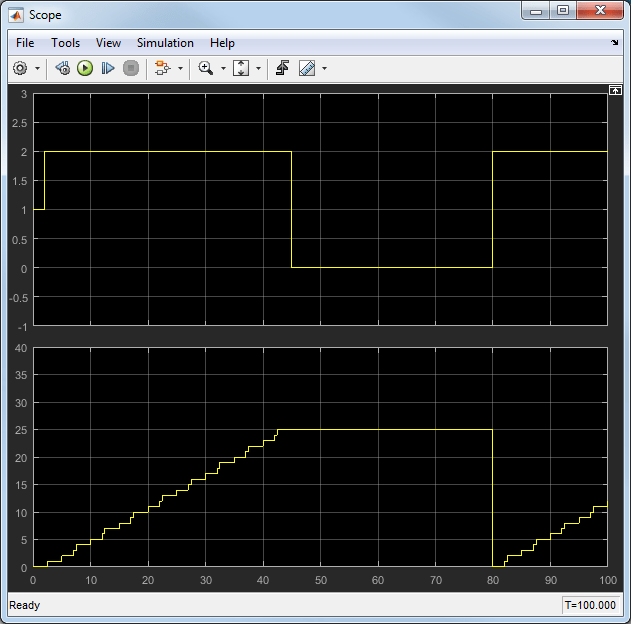
Task: Open the View menu
Action: pos(108,43)
